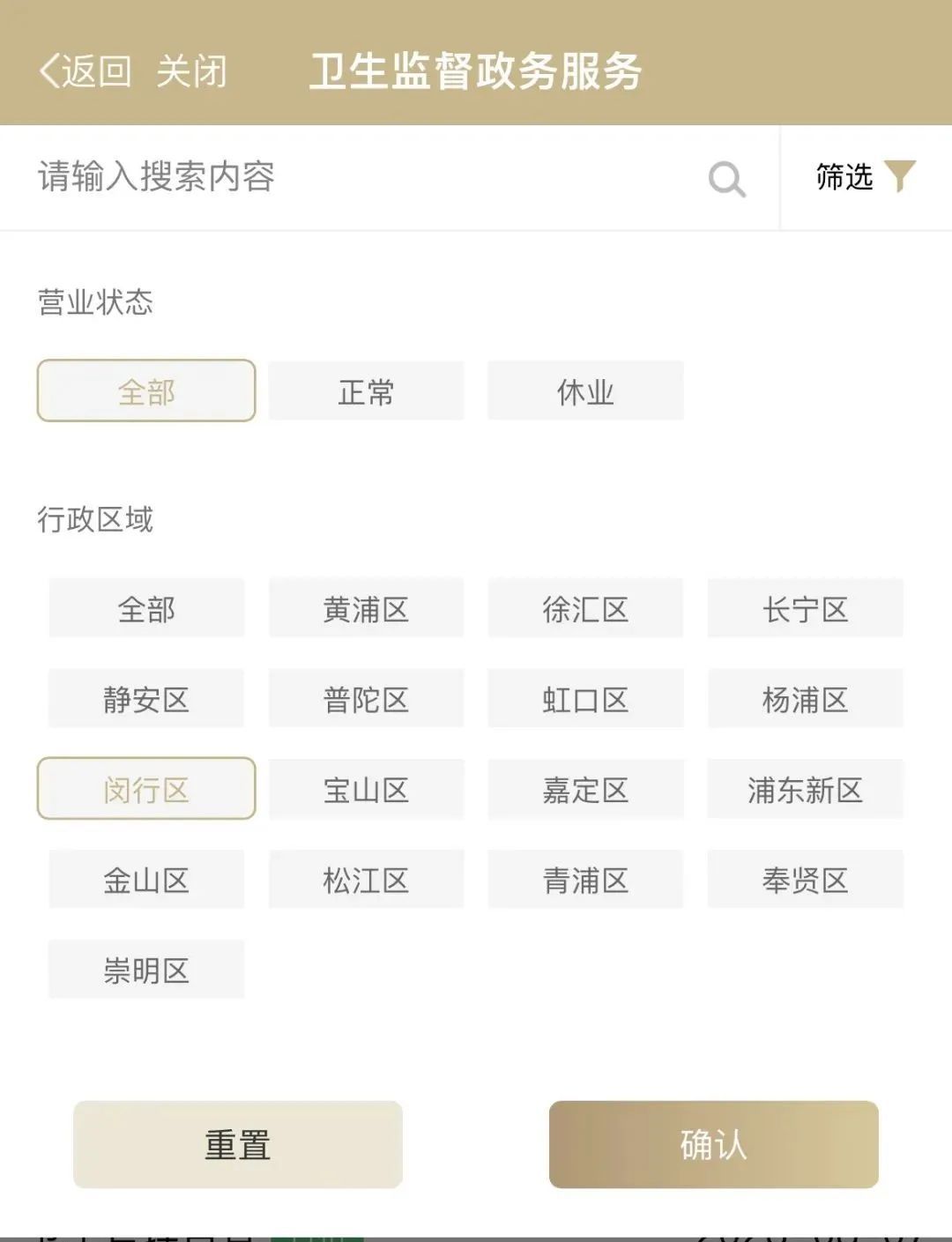Tap the 返回 back arrow
The width and height of the screenshot is (952, 1242).
tap(86, 71)
